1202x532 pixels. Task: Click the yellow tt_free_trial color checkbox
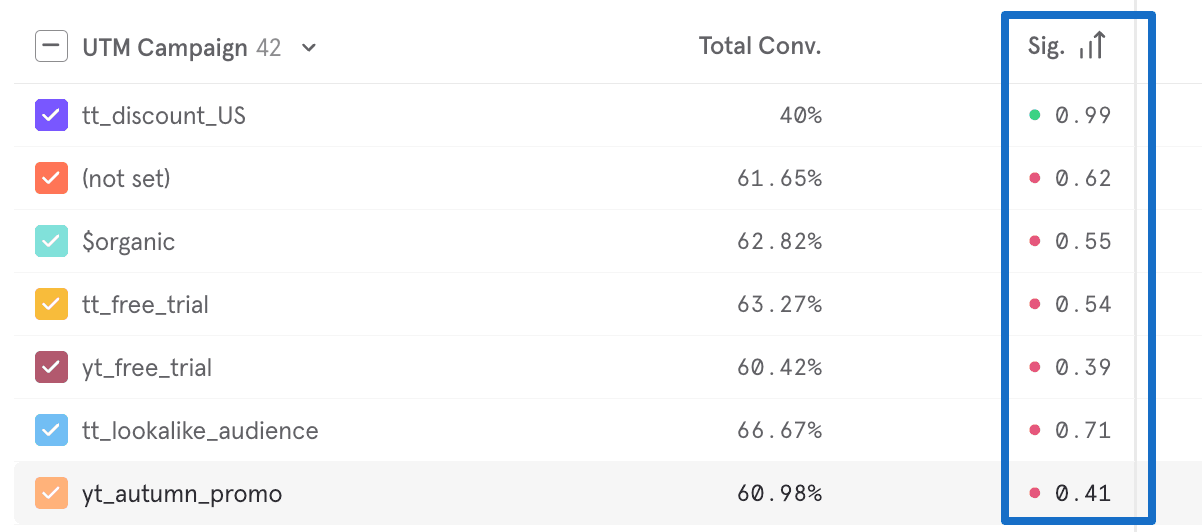[x=51, y=305]
